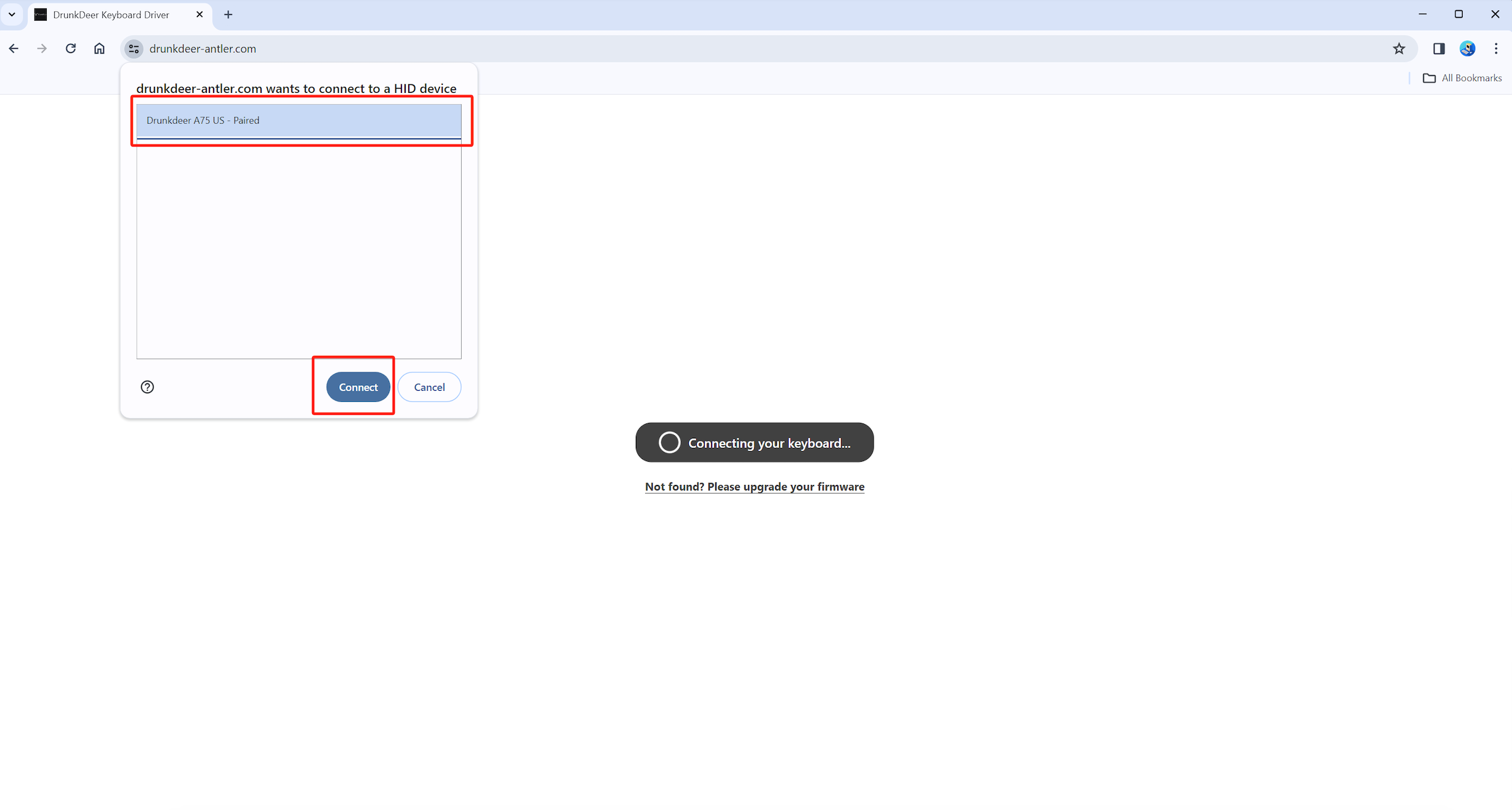Open the upgrade your firmware link
The image size is (1512, 810).
[755, 487]
